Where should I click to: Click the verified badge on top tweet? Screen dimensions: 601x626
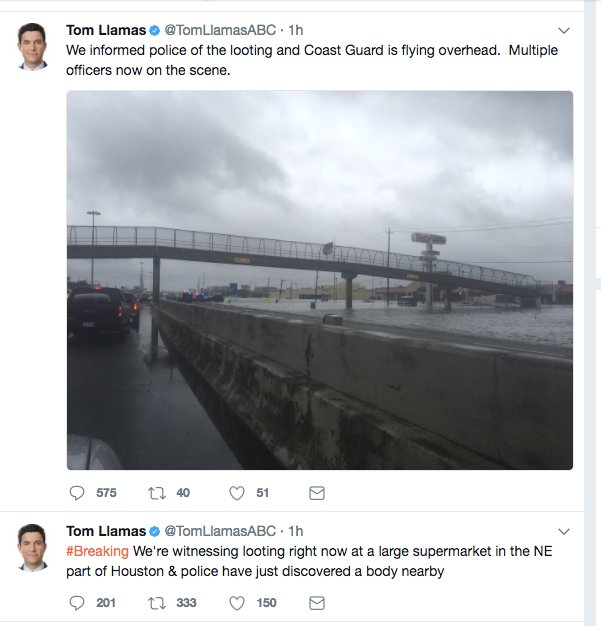point(155,30)
